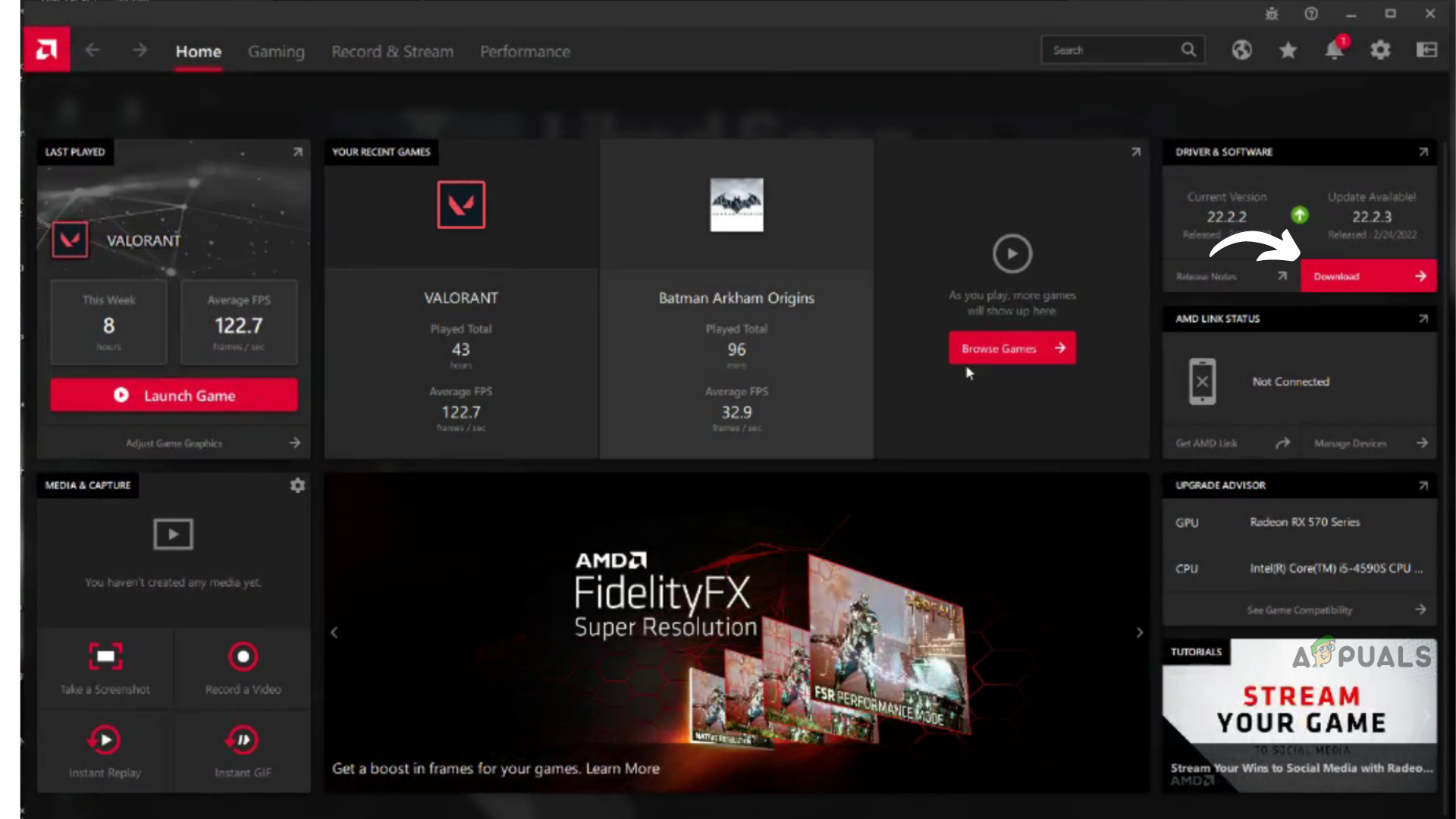Open Media & Capture settings gear
This screenshot has height=819, width=1456.
click(x=297, y=485)
